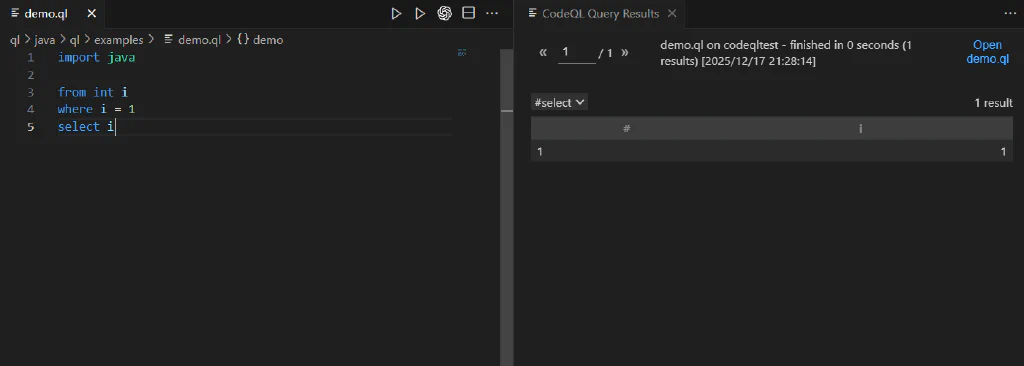The width and height of the screenshot is (1024, 366).
Task: Click line number 5 in gutter
Action: [x=31, y=127]
